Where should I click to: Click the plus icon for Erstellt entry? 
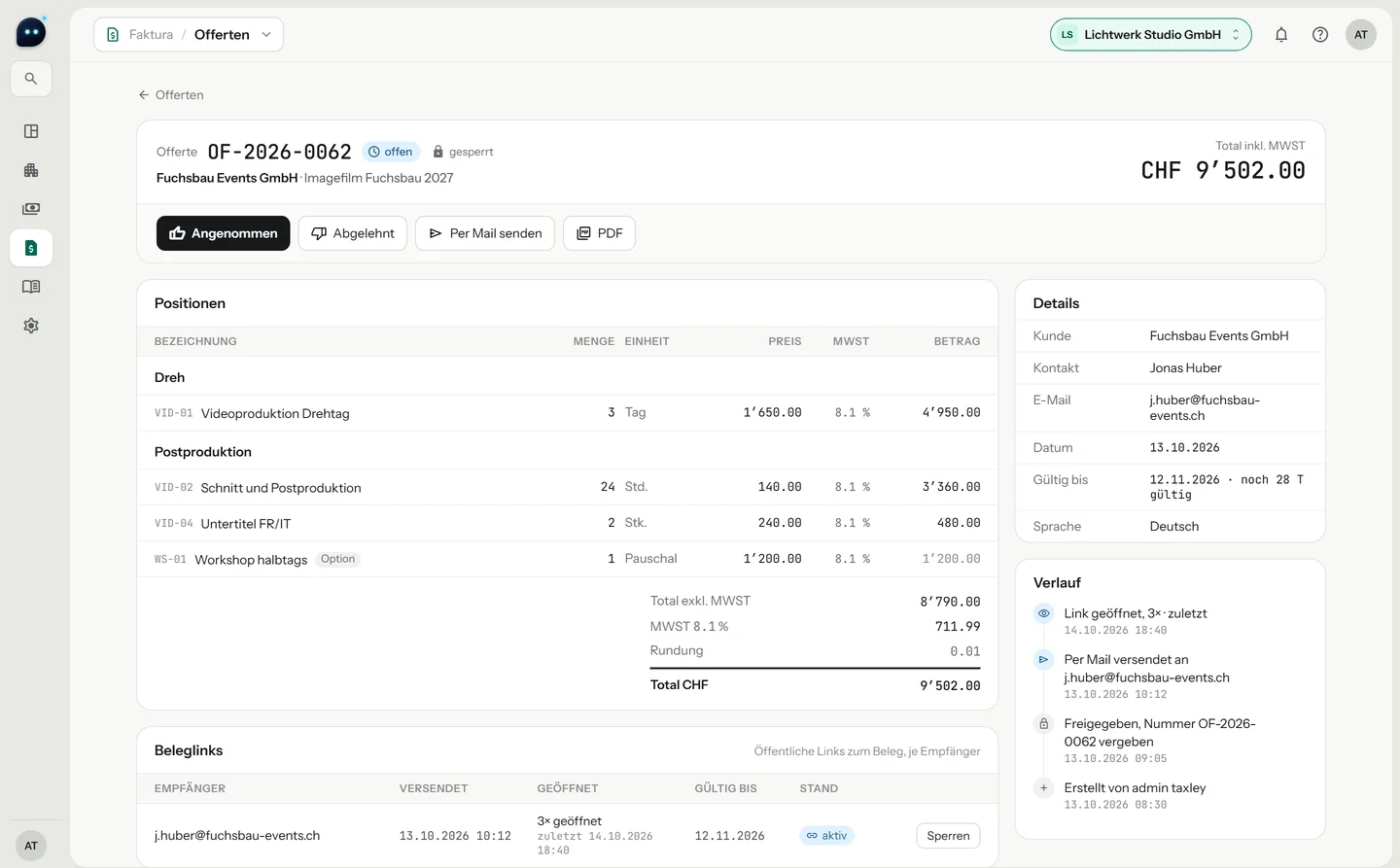pyautogui.click(x=1043, y=787)
